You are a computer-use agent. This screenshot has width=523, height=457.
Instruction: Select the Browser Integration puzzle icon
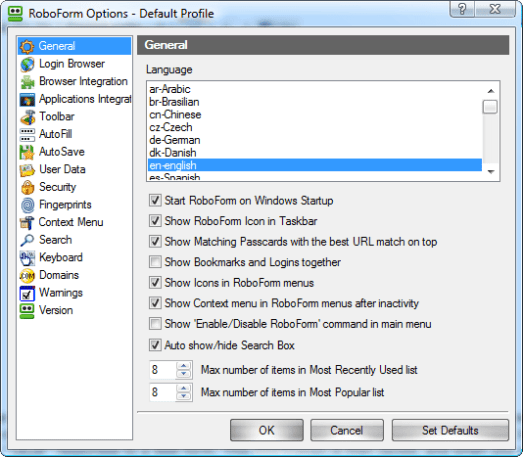tap(27, 82)
